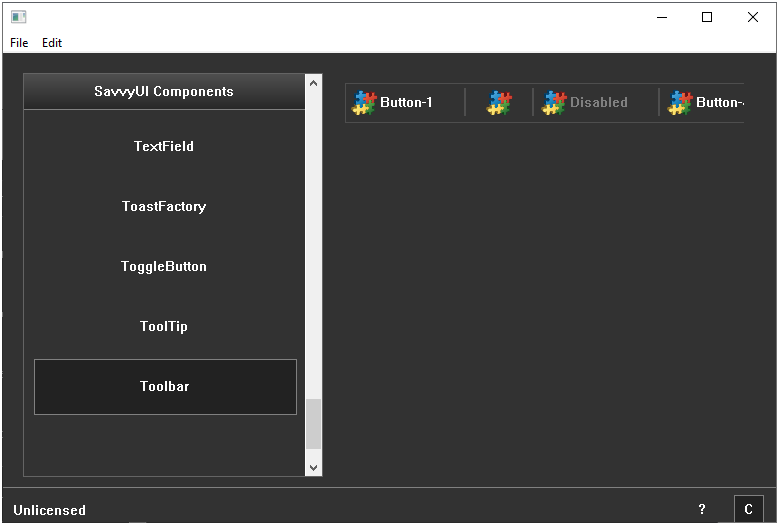Open the ToggleButton component demo
This screenshot has height=524, width=778.
point(164,266)
